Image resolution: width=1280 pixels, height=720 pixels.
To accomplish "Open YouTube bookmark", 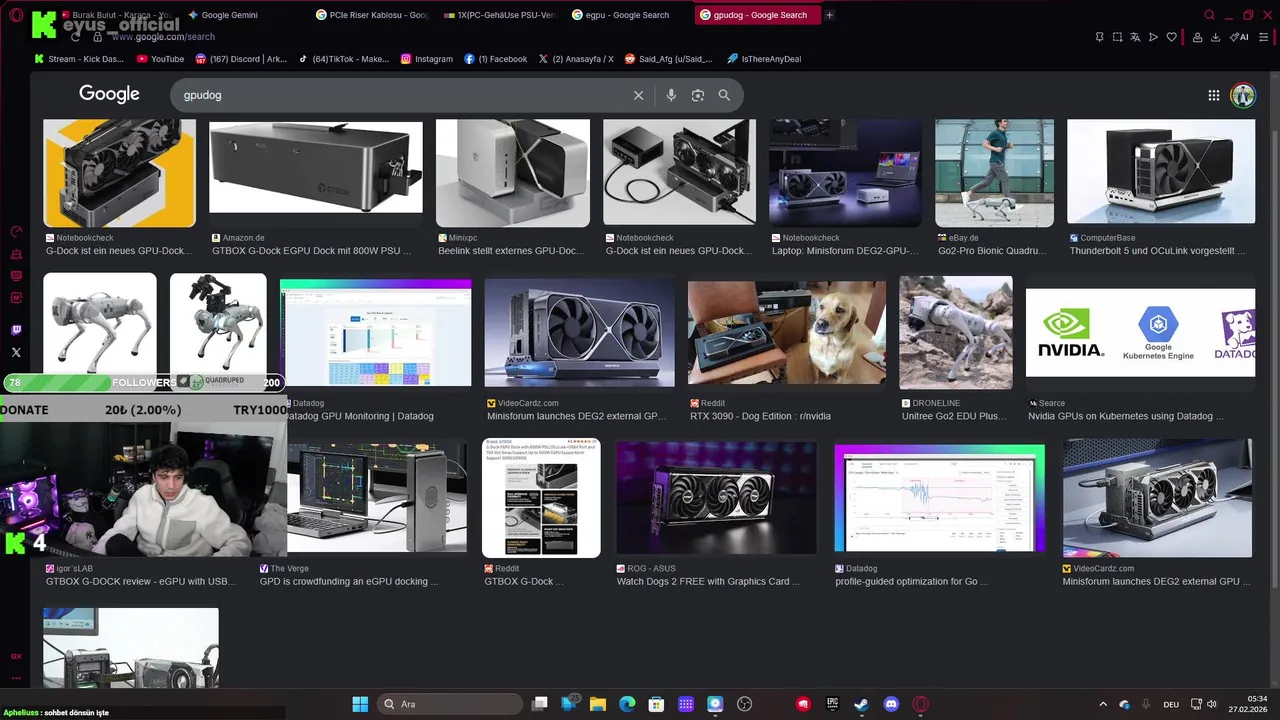I will (160, 59).
